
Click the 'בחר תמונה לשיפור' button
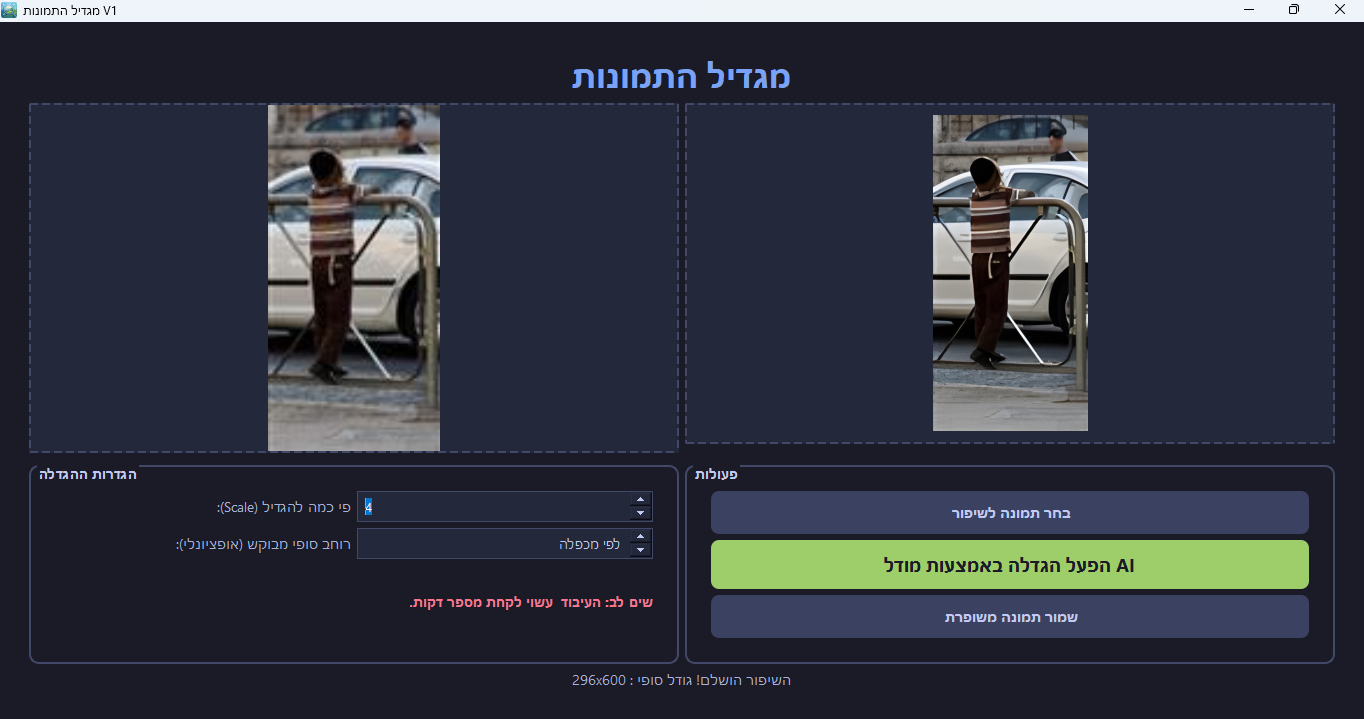[x=1009, y=513]
